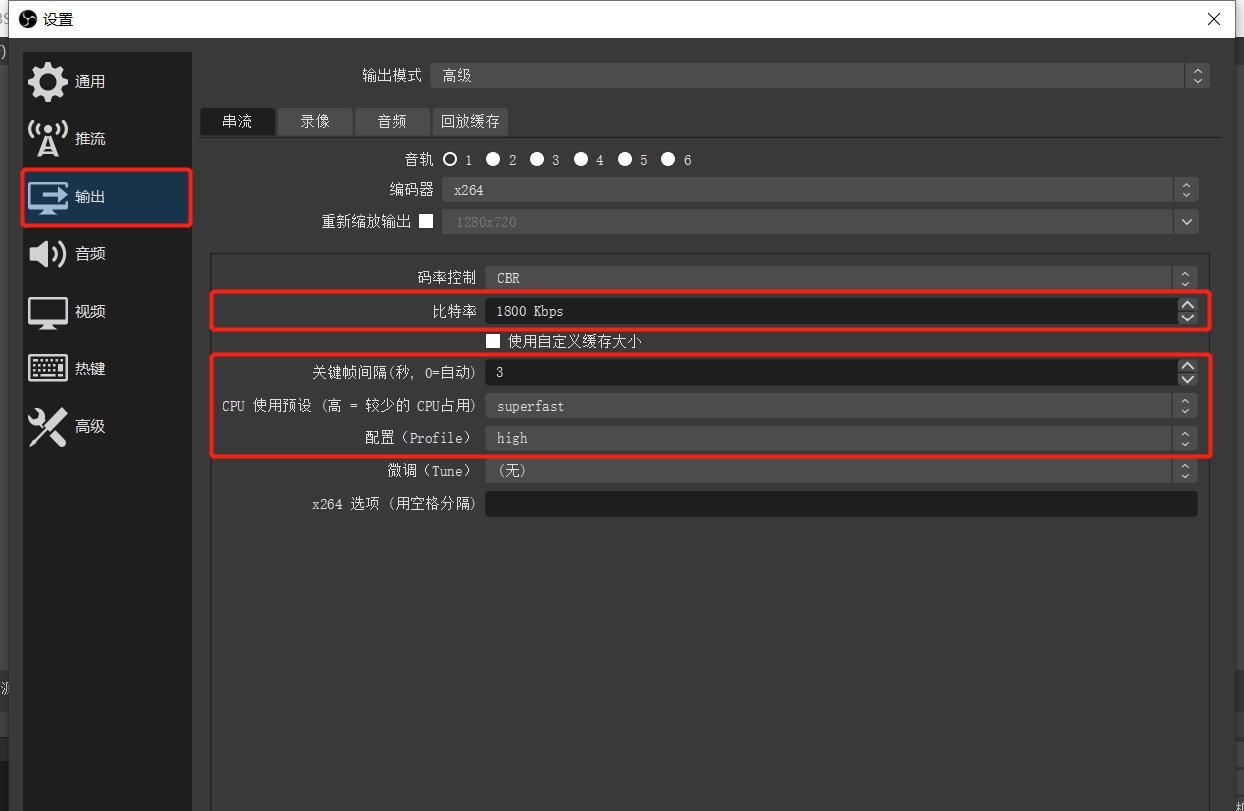
Task: Click the 视频 label in the sidebar
Action: pos(90,312)
